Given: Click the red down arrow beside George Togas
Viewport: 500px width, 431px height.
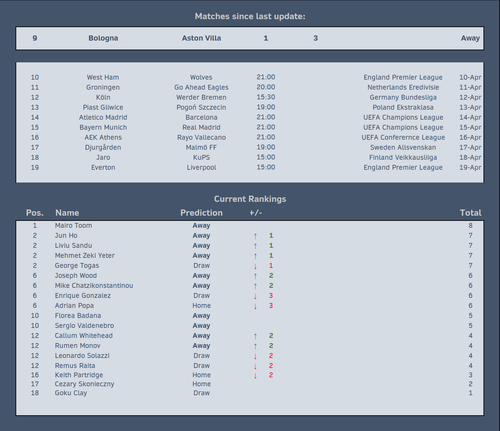Looking at the screenshot, I should click(255, 266).
